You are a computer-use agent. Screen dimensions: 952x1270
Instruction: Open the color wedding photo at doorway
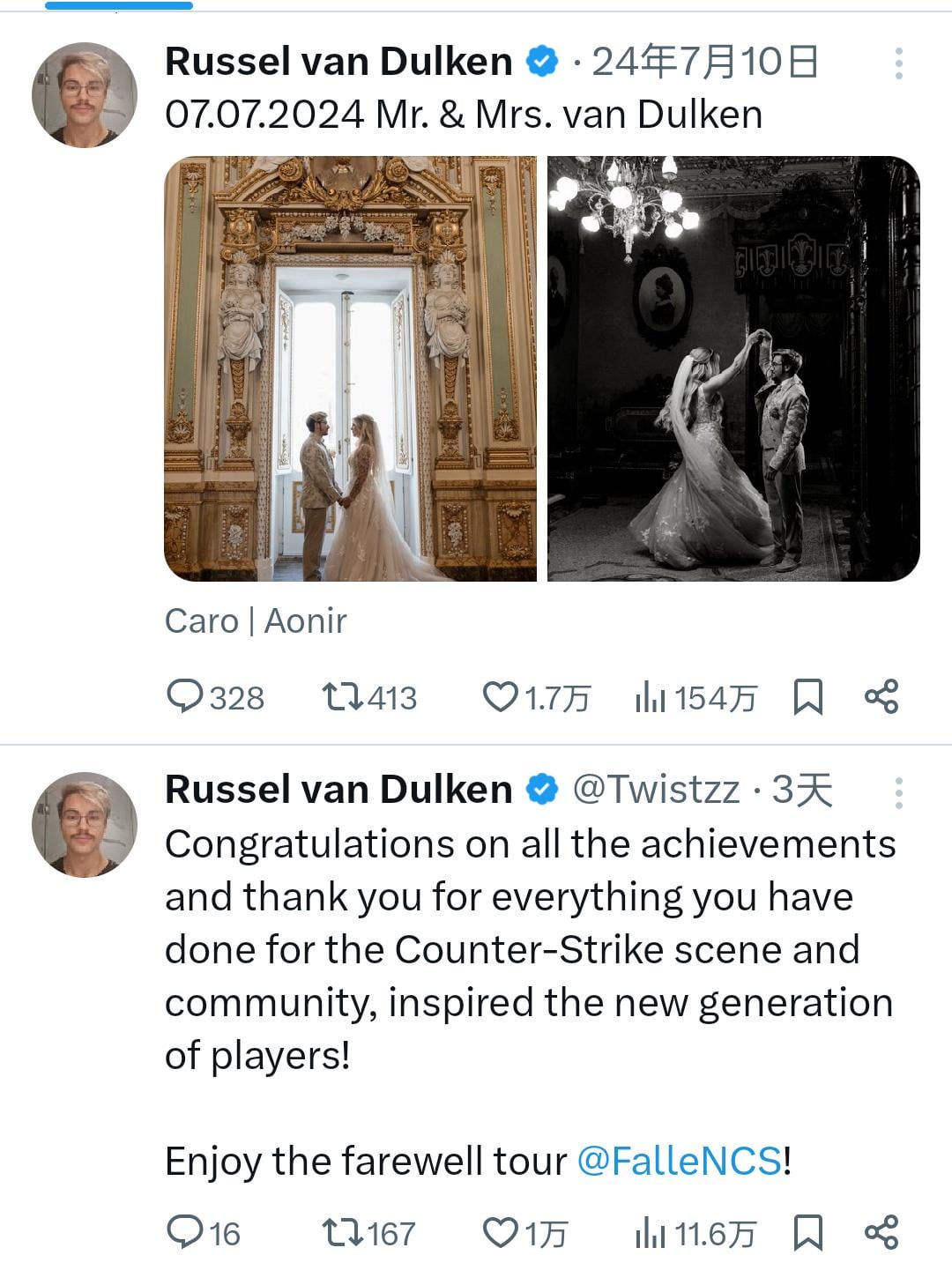(350, 368)
